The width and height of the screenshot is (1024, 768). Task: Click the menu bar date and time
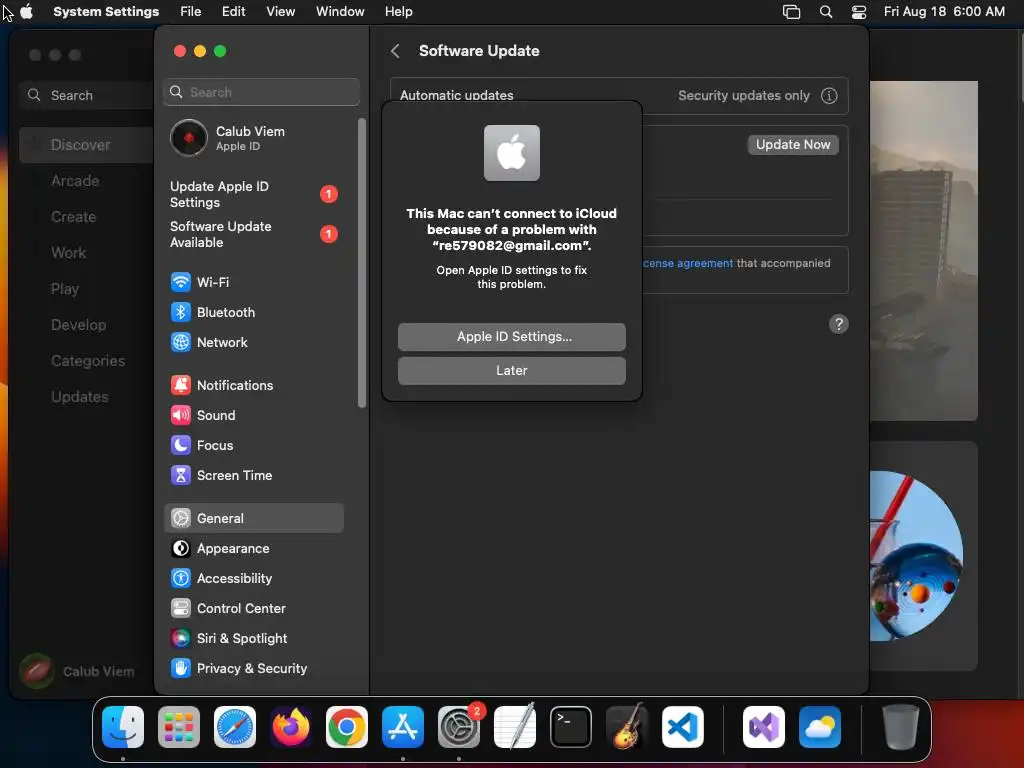pos(944,12)
